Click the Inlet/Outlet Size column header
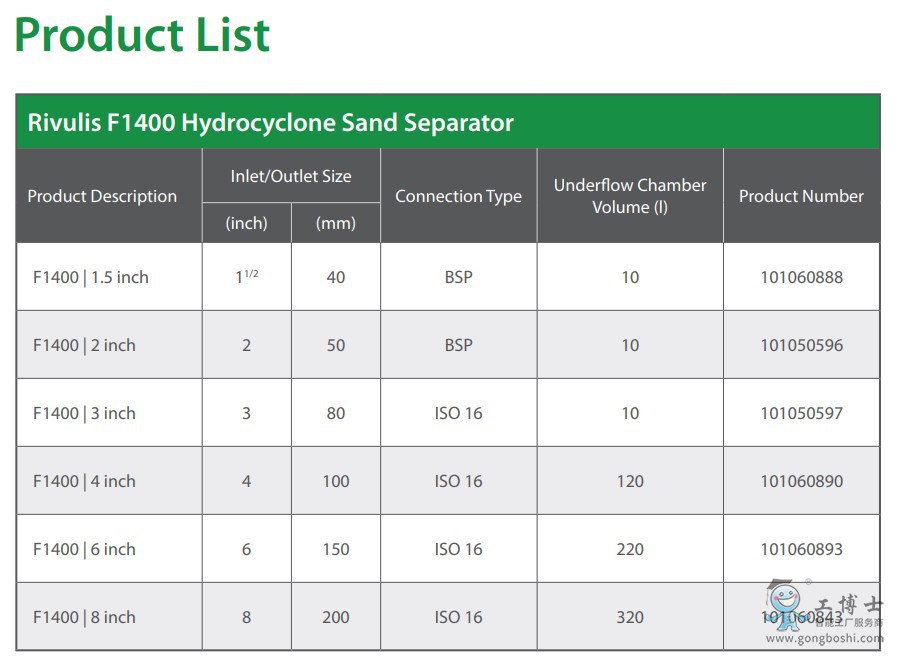The image size is (899, 658). tap(291, 176)
